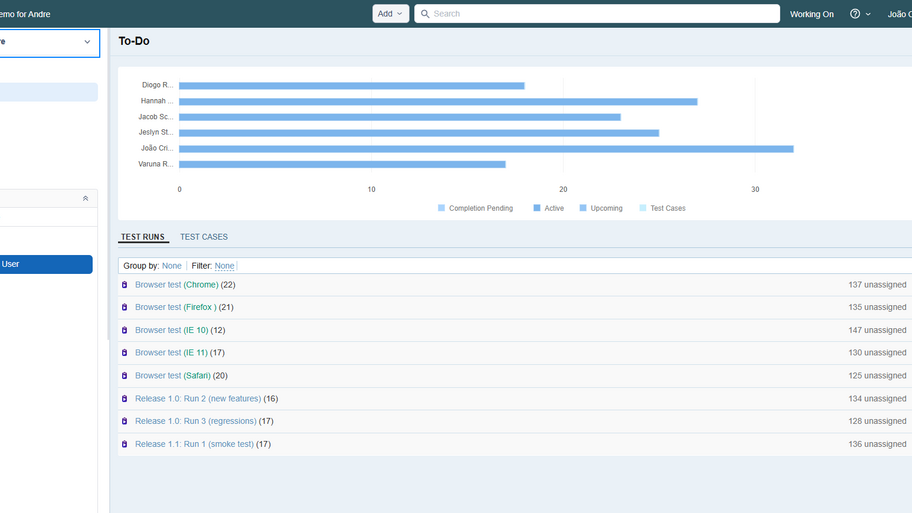Click the Browser test (Chrome) run icon
Viewport: 912px width, 513px height.
click(x=125, y=285)
